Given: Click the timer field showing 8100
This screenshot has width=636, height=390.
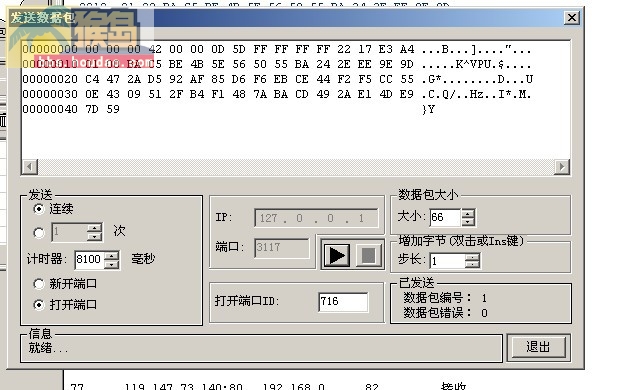Looking at the screenshot, I should pos(89,259).
